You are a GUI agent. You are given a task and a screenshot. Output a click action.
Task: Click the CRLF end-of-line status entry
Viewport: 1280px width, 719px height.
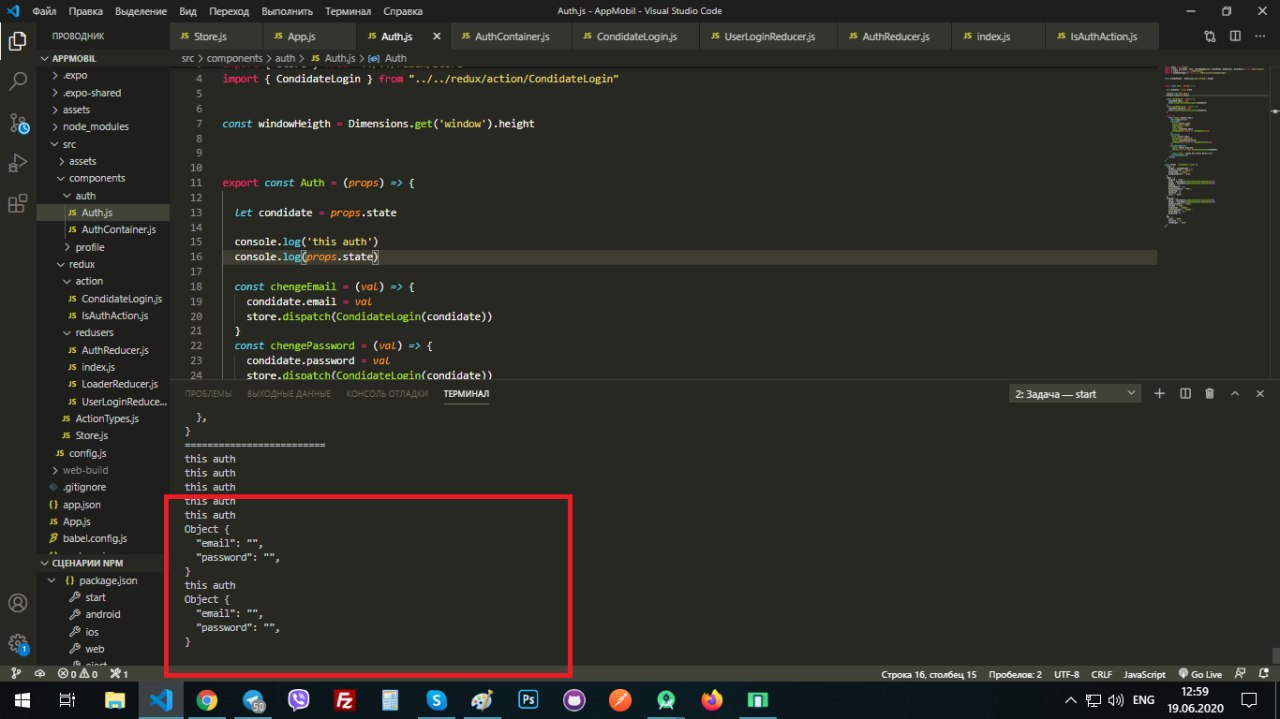pyautogui.click(x=1102, y=674)
